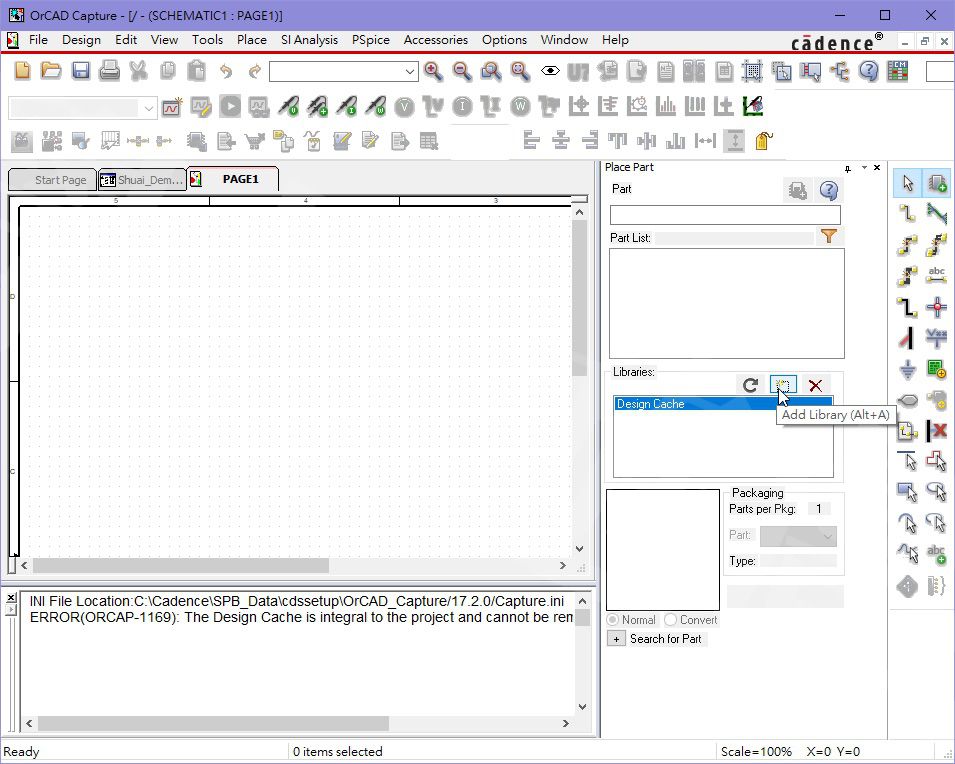Click the INI File Location log line
Screen dimensions: 955x764
coord(297,601)
